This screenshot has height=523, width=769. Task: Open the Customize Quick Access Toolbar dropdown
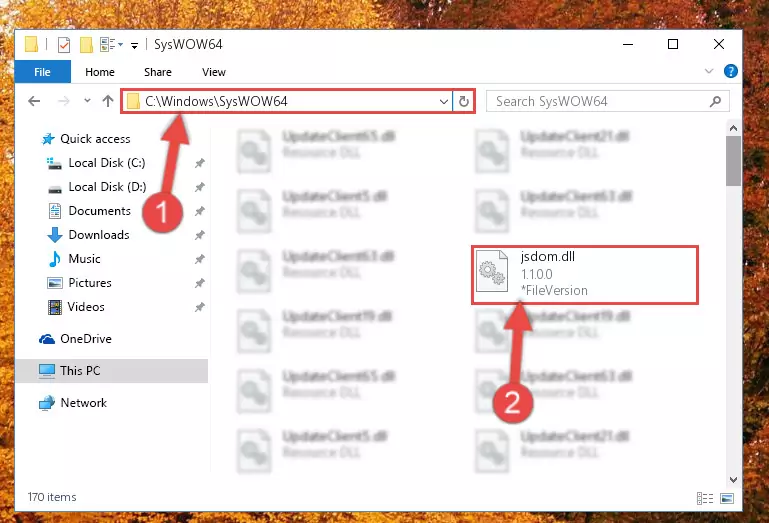pos(134,46)
